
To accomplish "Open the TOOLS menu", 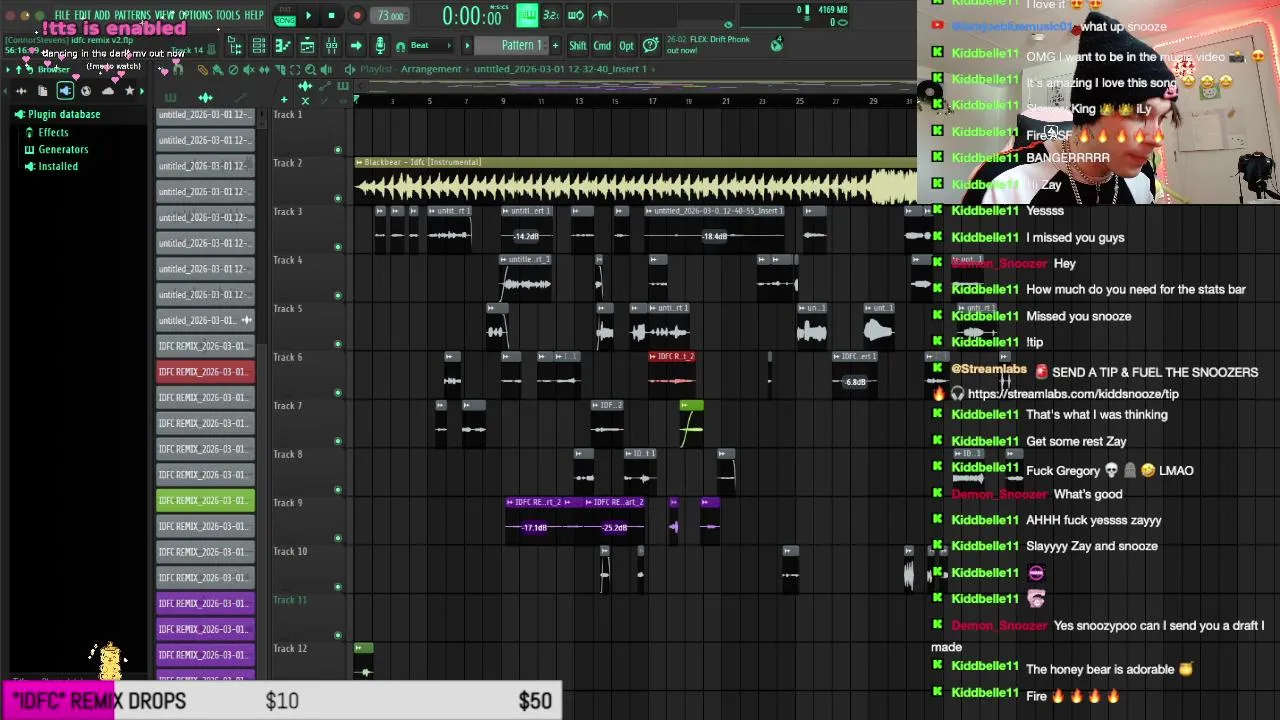I will (x=228, y=15).
